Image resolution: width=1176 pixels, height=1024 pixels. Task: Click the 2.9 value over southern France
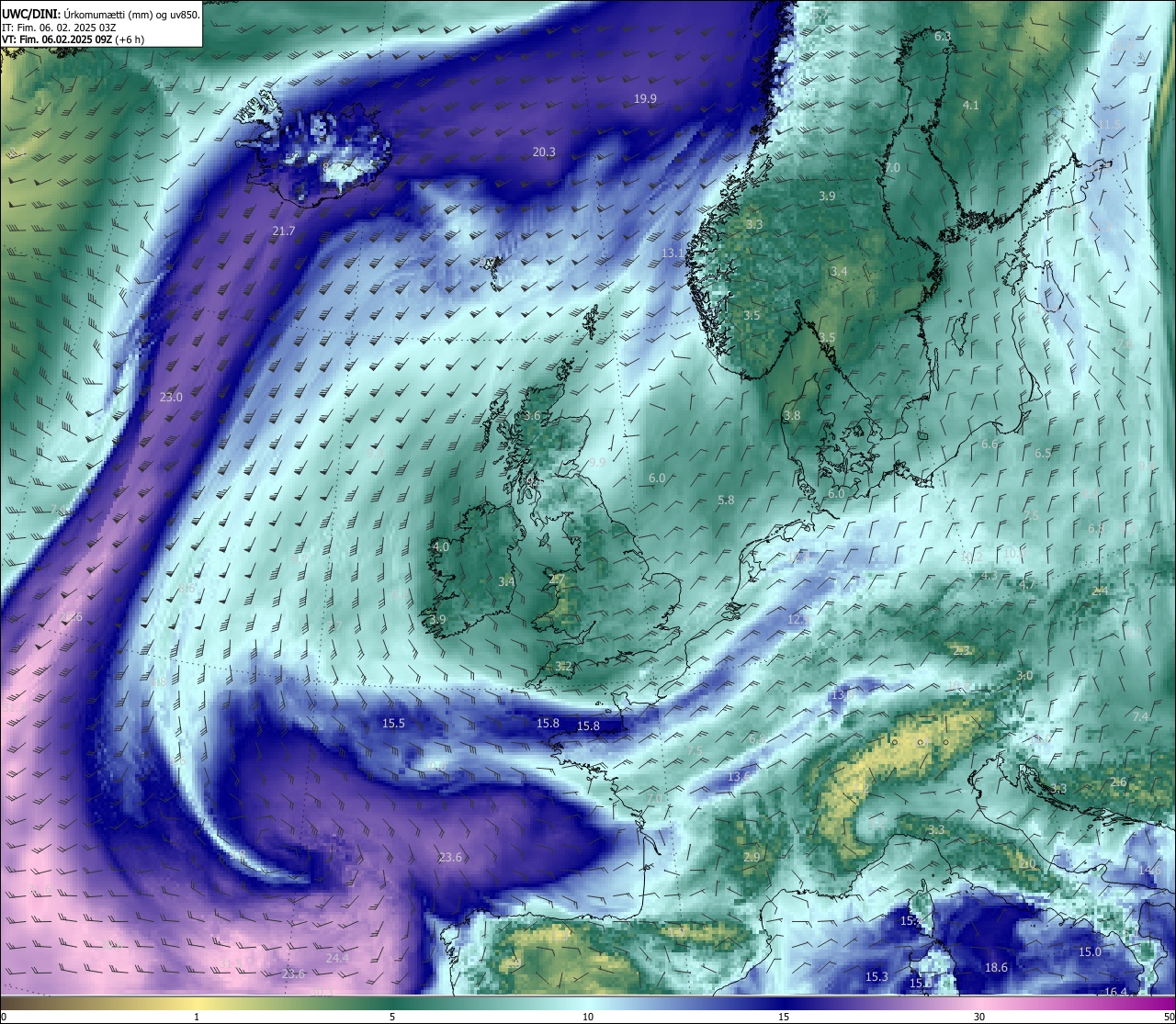pyautogui.click(x=752, y=858)
